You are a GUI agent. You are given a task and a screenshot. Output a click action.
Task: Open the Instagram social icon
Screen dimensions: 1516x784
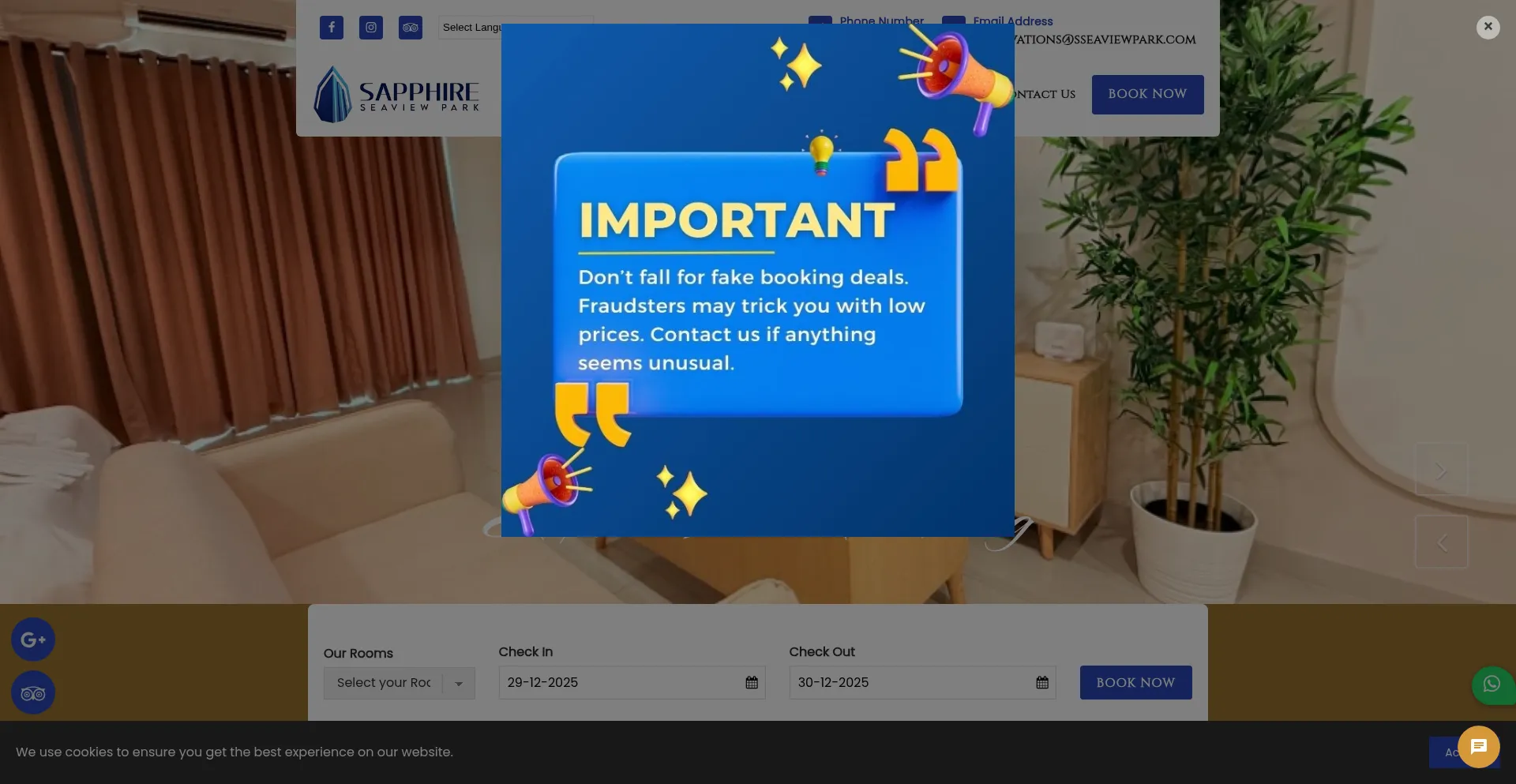(371, 28)
